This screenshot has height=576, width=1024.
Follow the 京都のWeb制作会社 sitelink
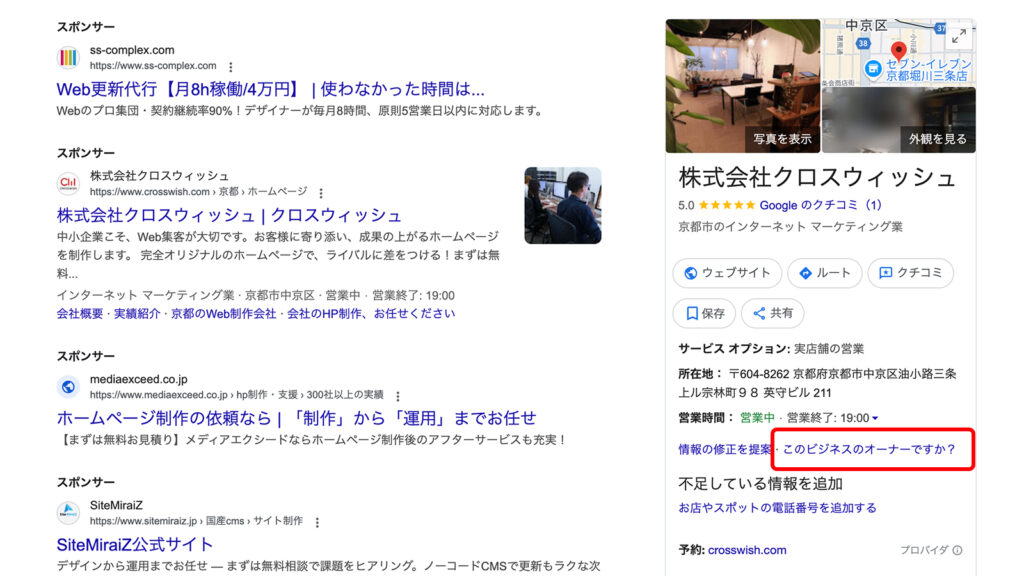223,313
